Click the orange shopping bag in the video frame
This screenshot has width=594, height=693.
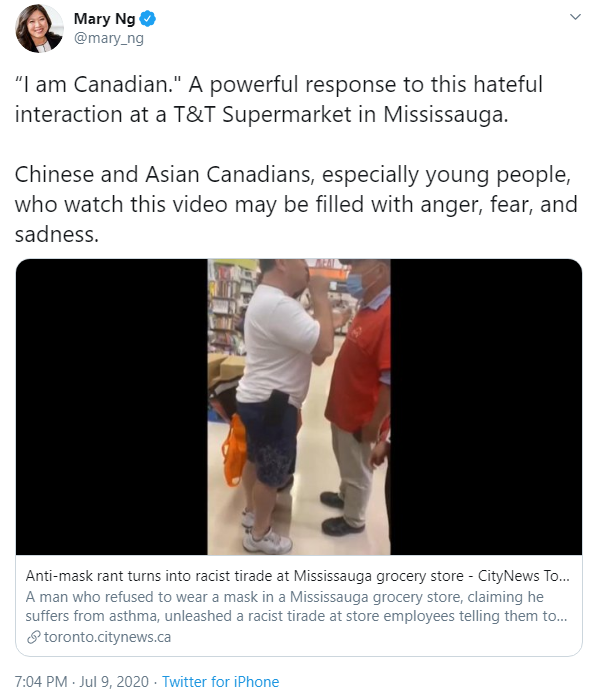pos(234,451)
